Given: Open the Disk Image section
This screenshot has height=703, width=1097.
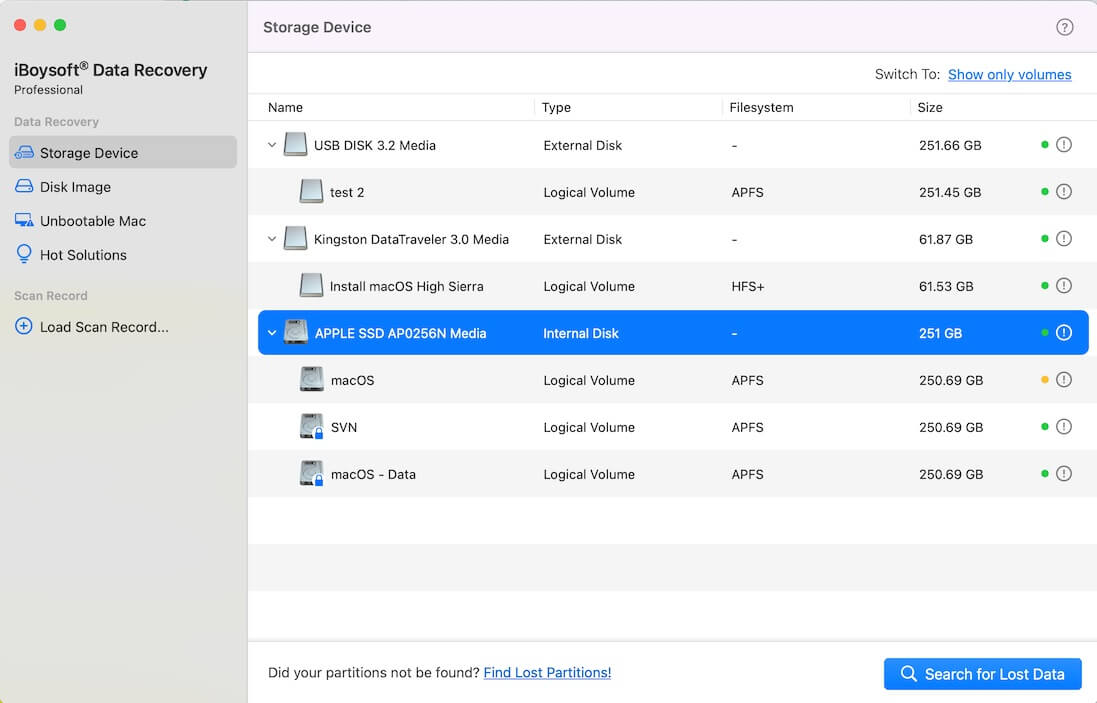Looking at the screenshot, I should [76, 187].
